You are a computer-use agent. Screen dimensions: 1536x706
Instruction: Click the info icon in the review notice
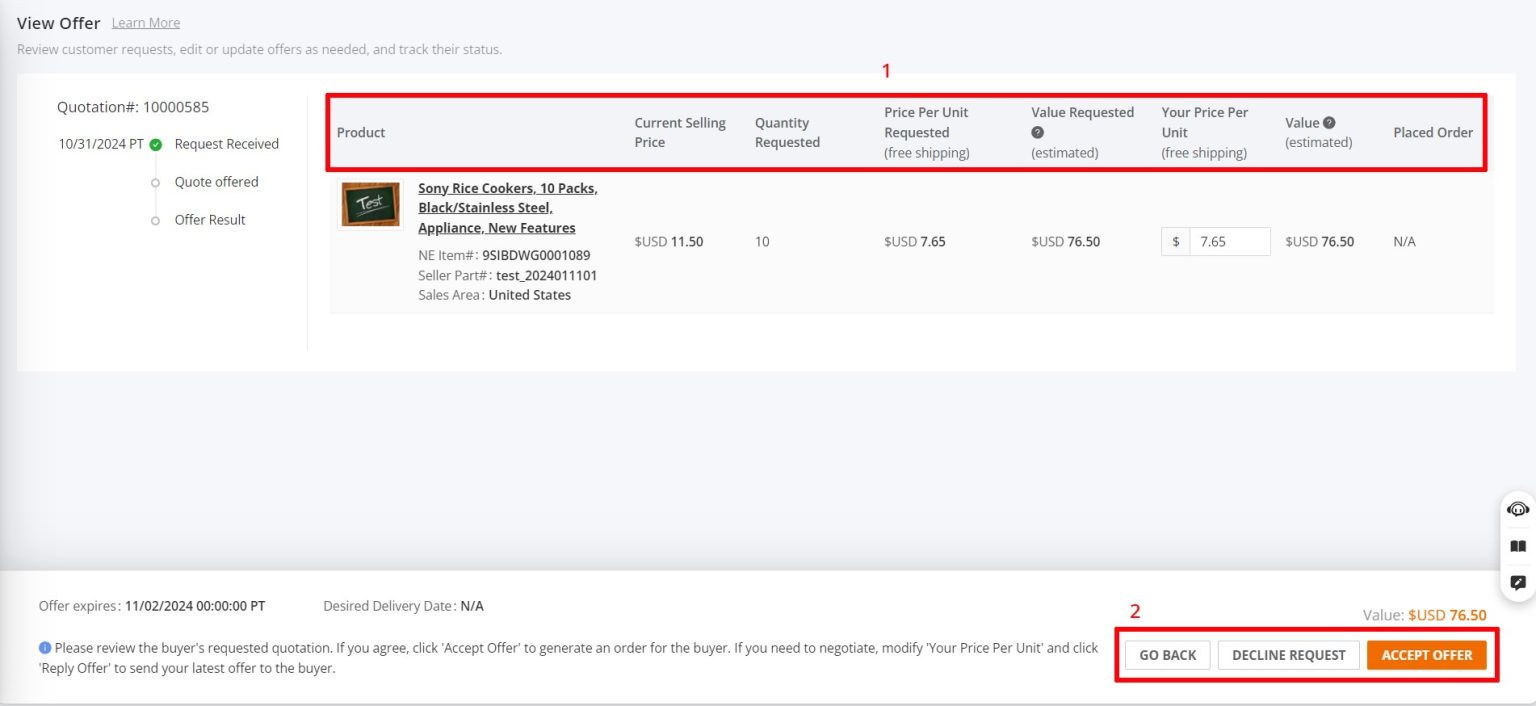point(44,648)
